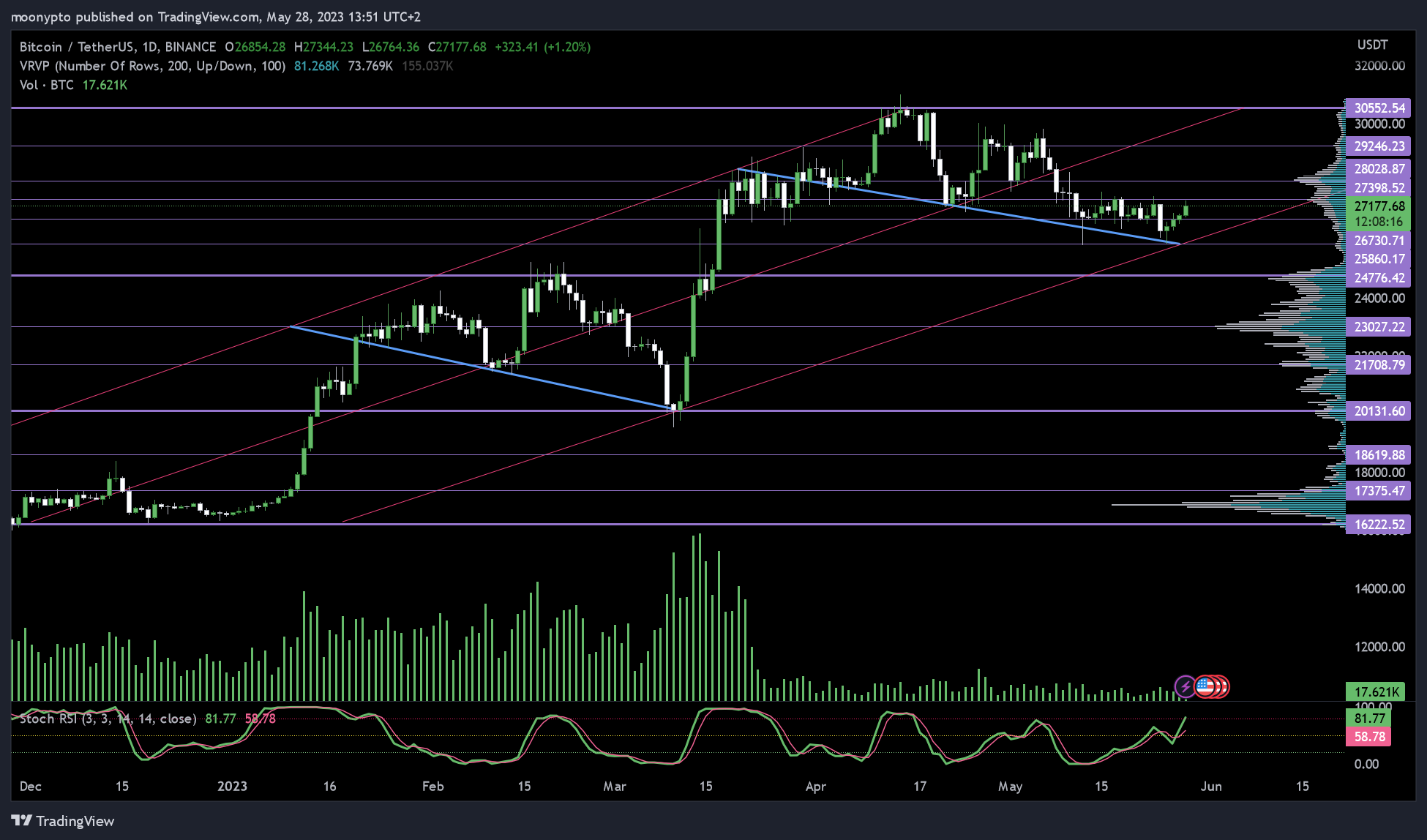
Task: Select the 28028.87 price level label
Action: point(1379,169)
